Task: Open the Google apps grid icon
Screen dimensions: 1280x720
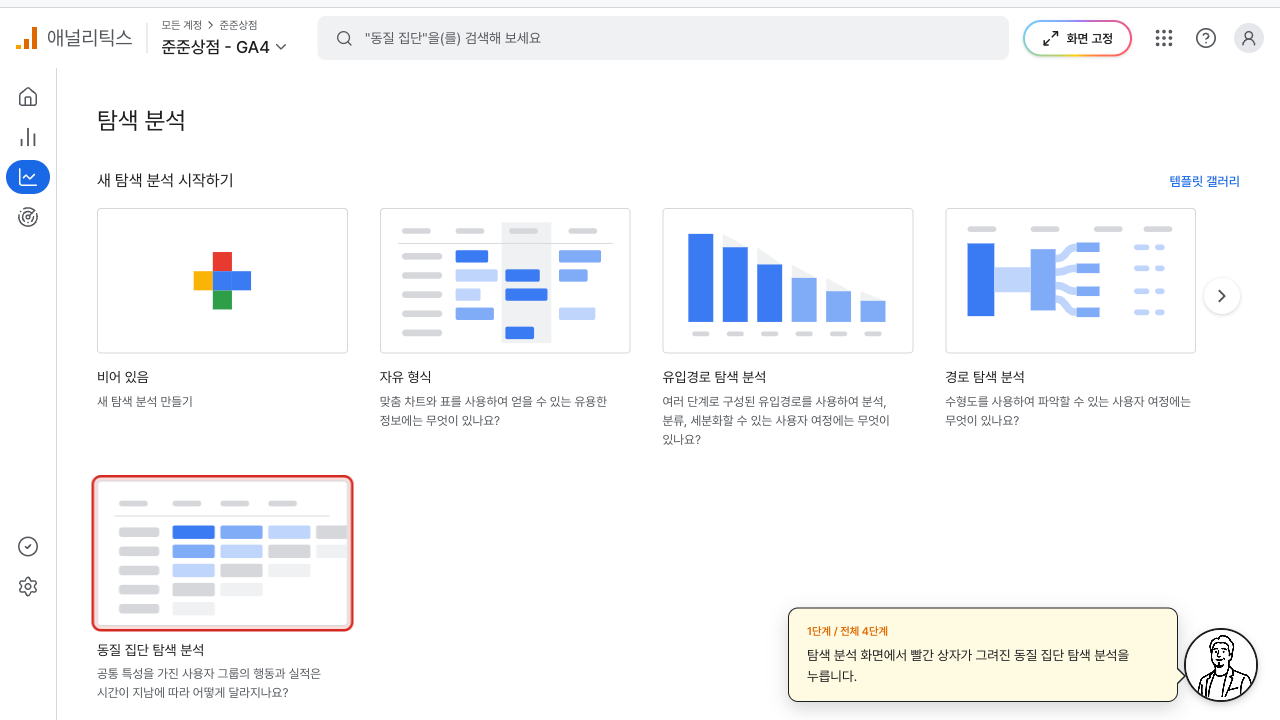Action: [1163, 38]
